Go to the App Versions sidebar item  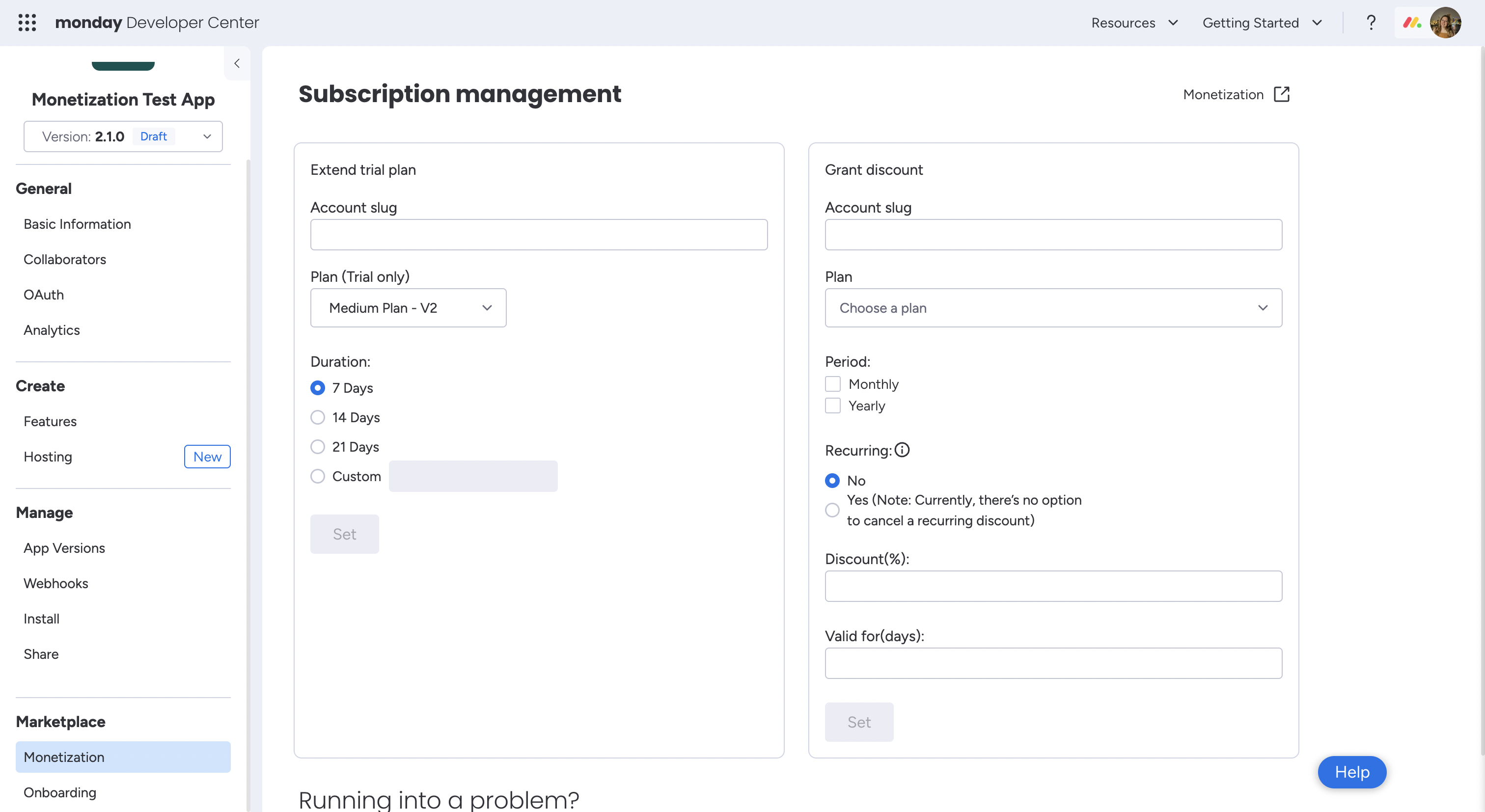(x=64, y=548)
